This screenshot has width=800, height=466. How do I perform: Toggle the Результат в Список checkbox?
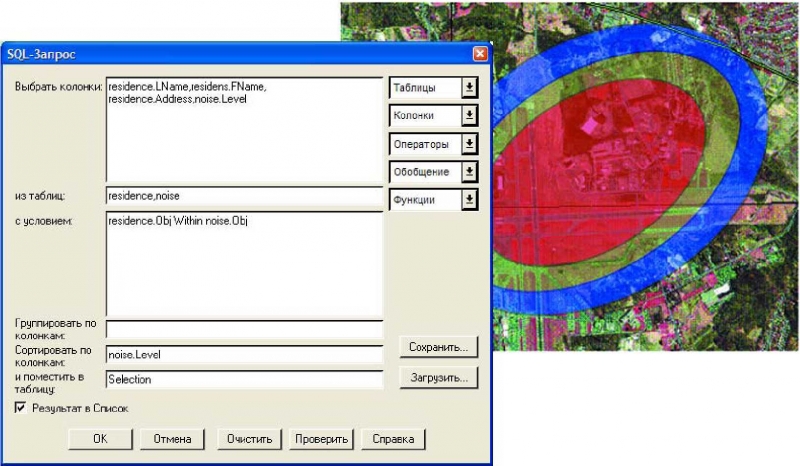coord(20,407)
